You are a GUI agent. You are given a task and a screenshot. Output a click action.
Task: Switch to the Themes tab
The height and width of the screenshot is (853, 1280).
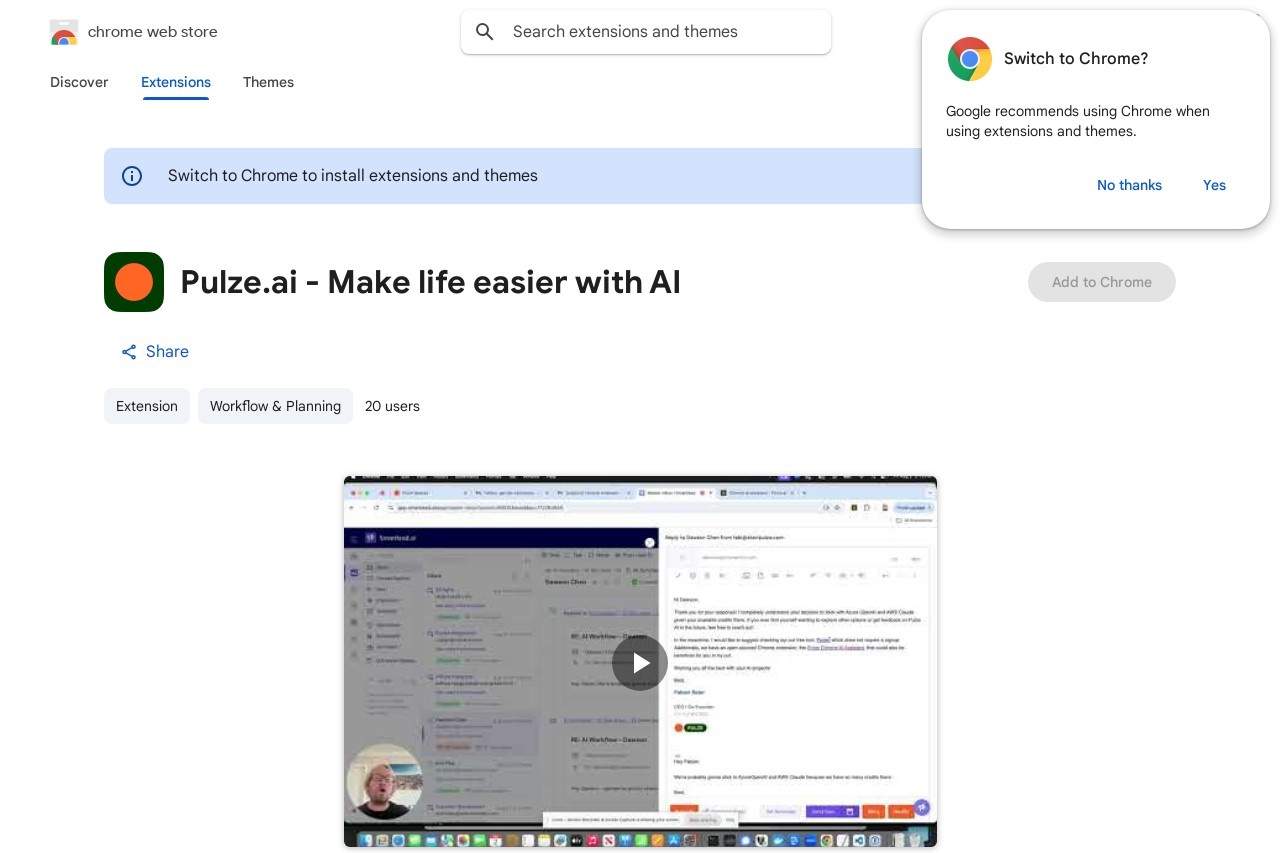pos(268,82)
